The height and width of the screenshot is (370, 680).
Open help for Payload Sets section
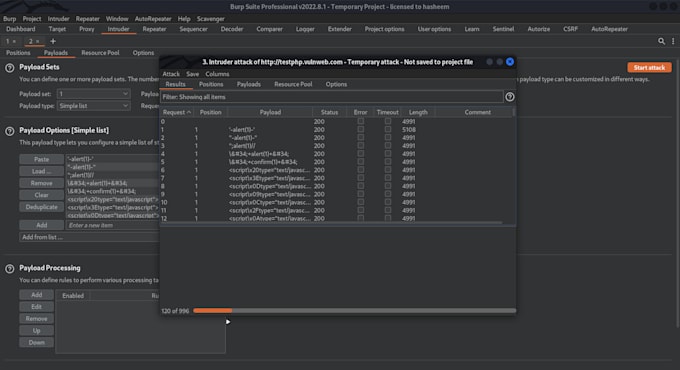click(x=10, y=68)
